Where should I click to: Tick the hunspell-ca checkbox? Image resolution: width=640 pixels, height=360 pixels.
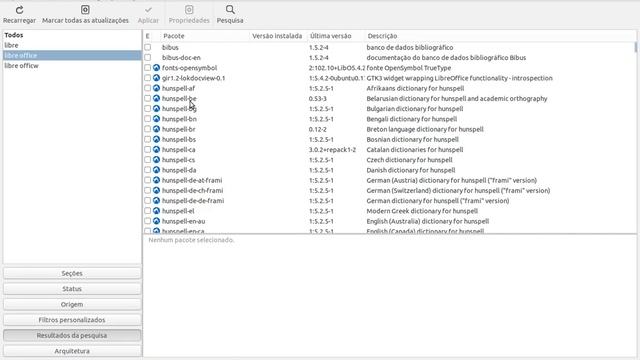(147, 149)
